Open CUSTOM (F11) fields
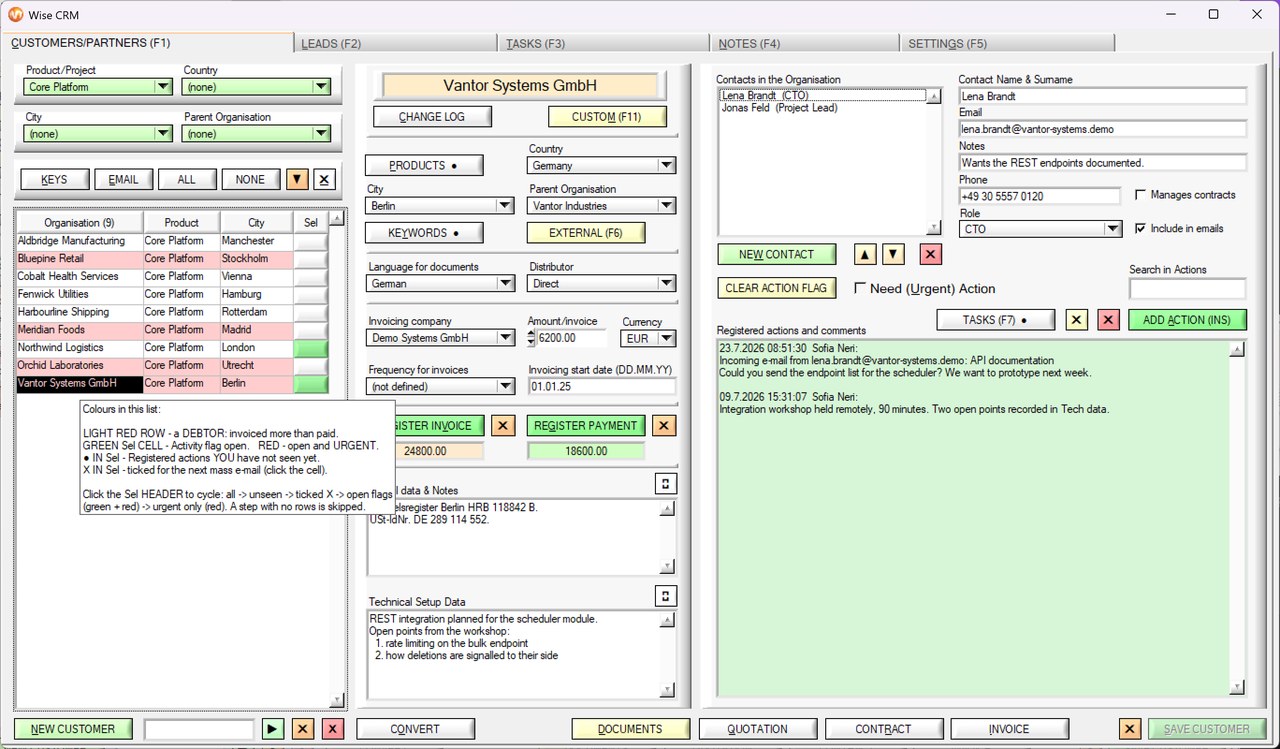 coord(607,117)
